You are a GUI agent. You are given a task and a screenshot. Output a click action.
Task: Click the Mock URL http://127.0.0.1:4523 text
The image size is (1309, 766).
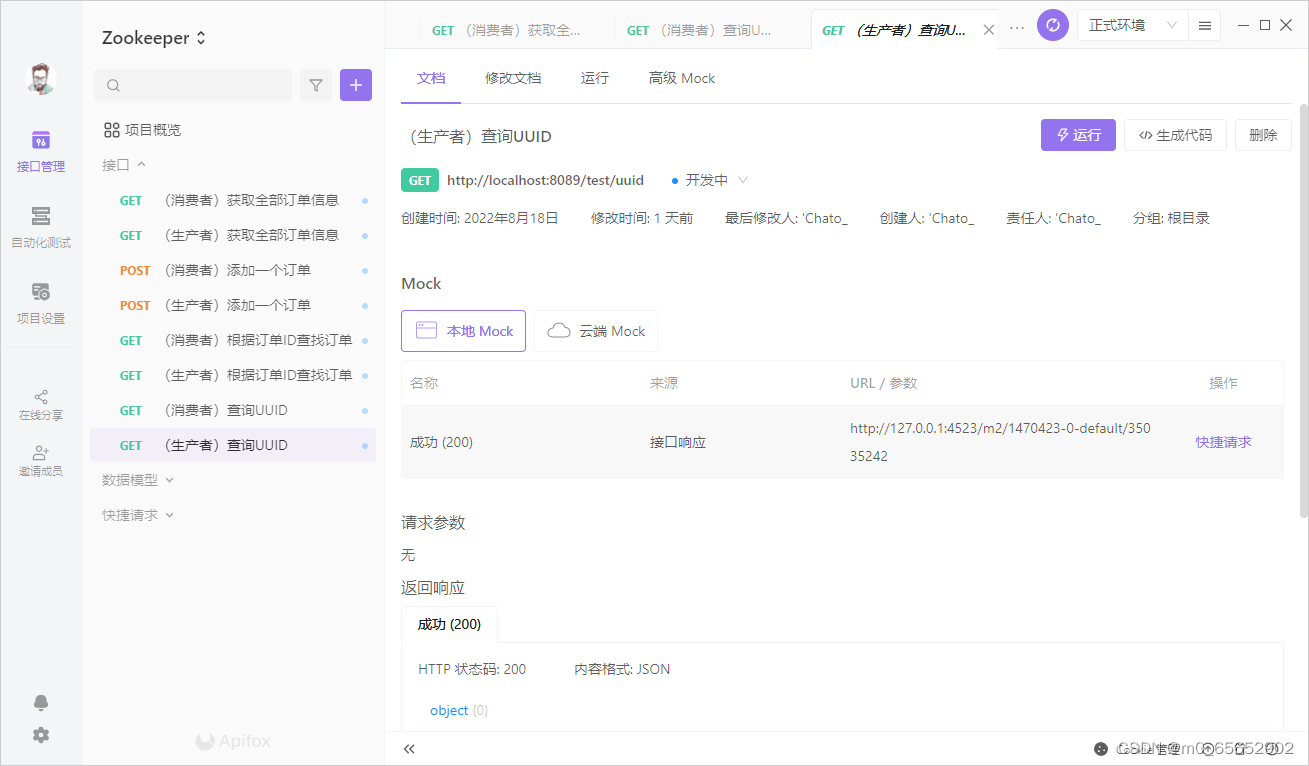(1000, 442)
